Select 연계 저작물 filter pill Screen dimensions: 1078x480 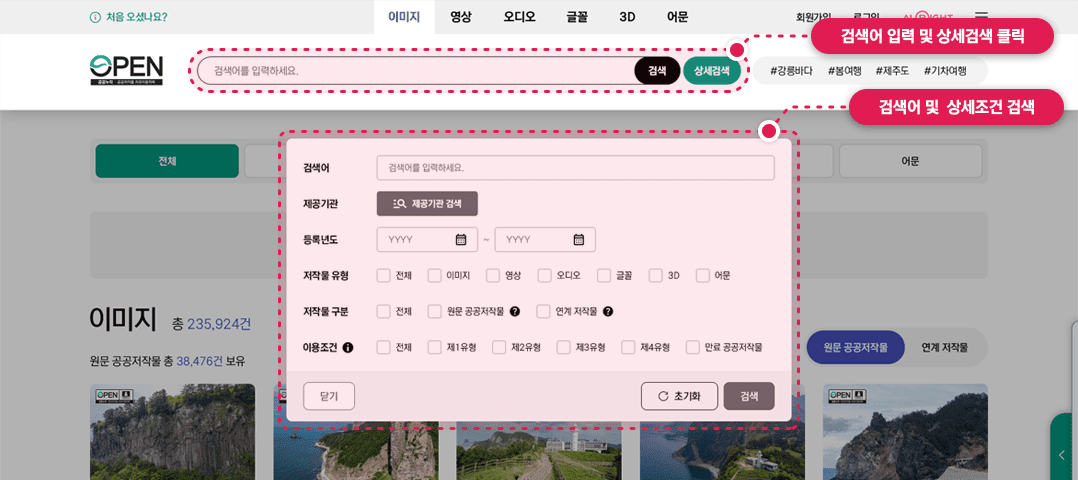pos(945,347)
